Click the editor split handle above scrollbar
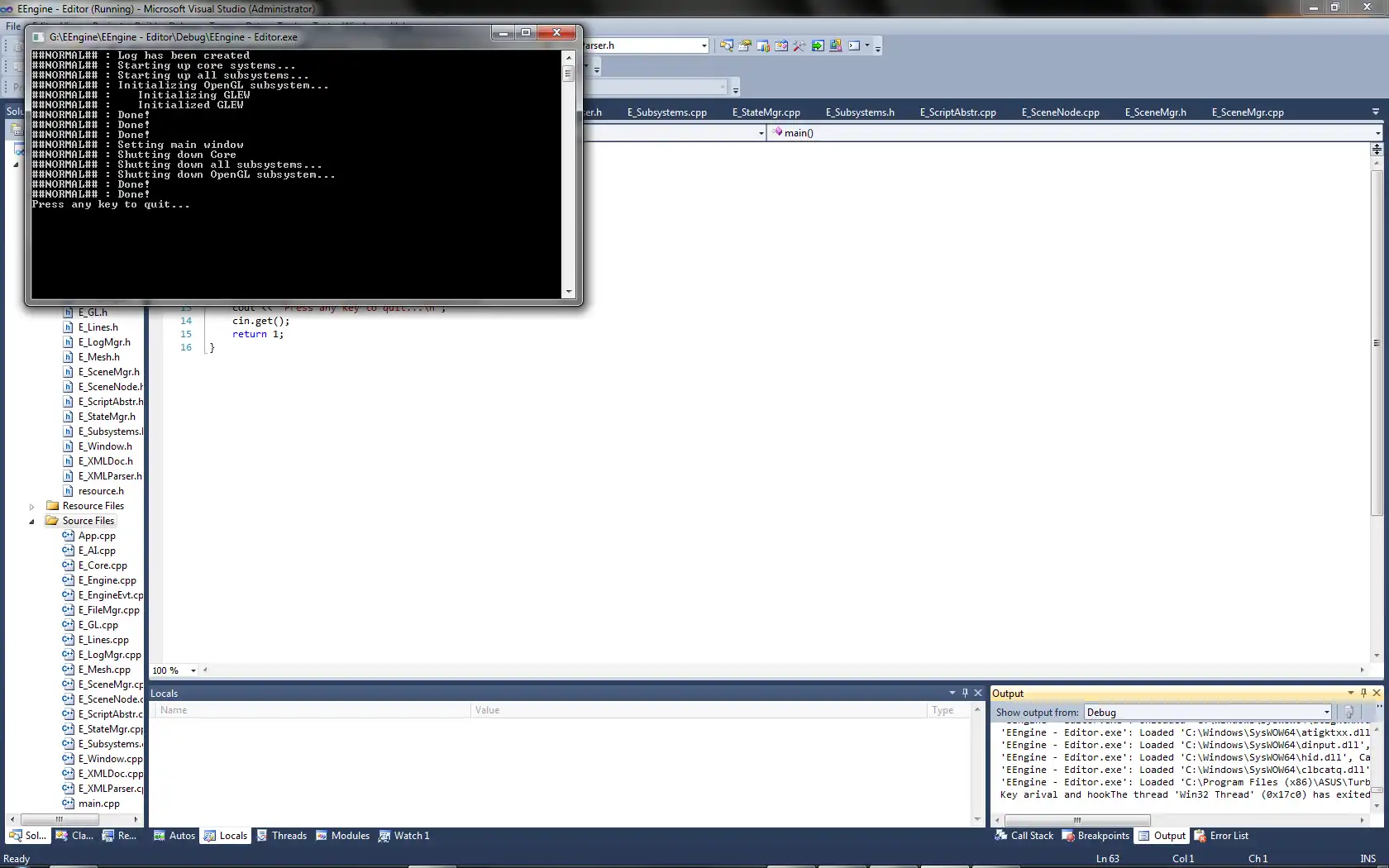Image resolution: width=1389 pixels, height=868 pixels. tap(1377, 150)
